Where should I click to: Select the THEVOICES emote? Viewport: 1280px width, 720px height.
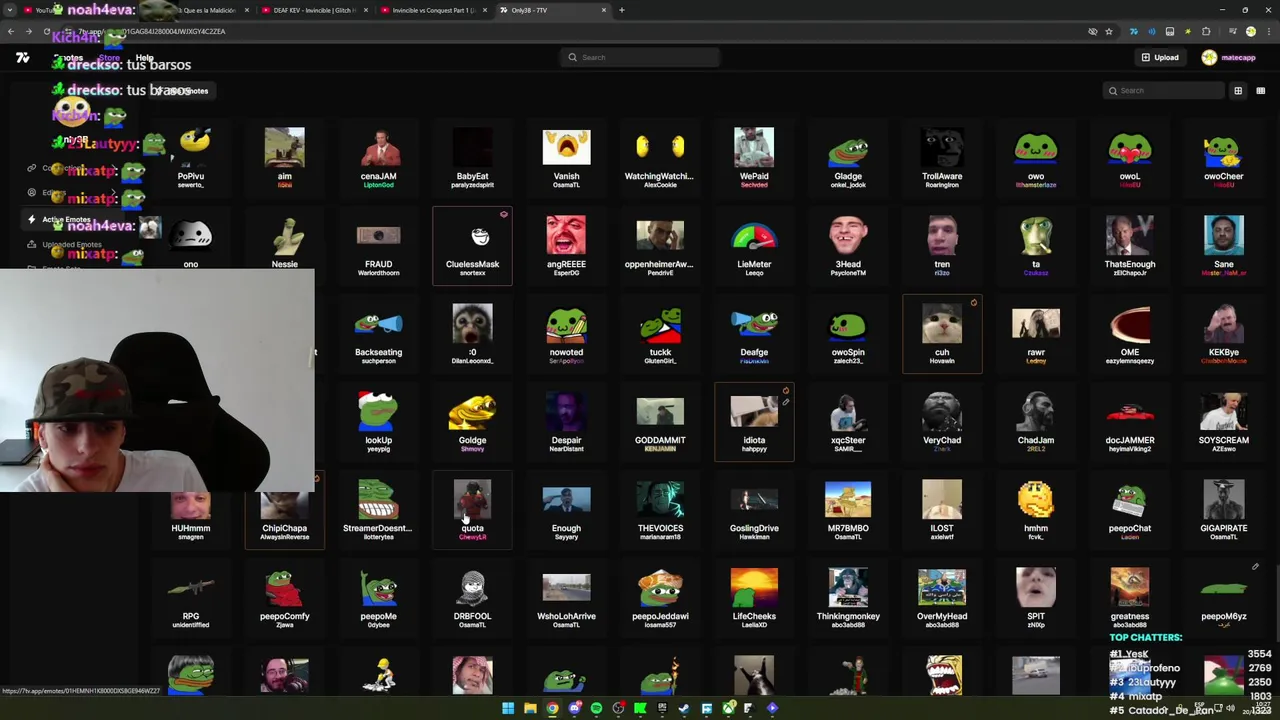coord(660,510)
